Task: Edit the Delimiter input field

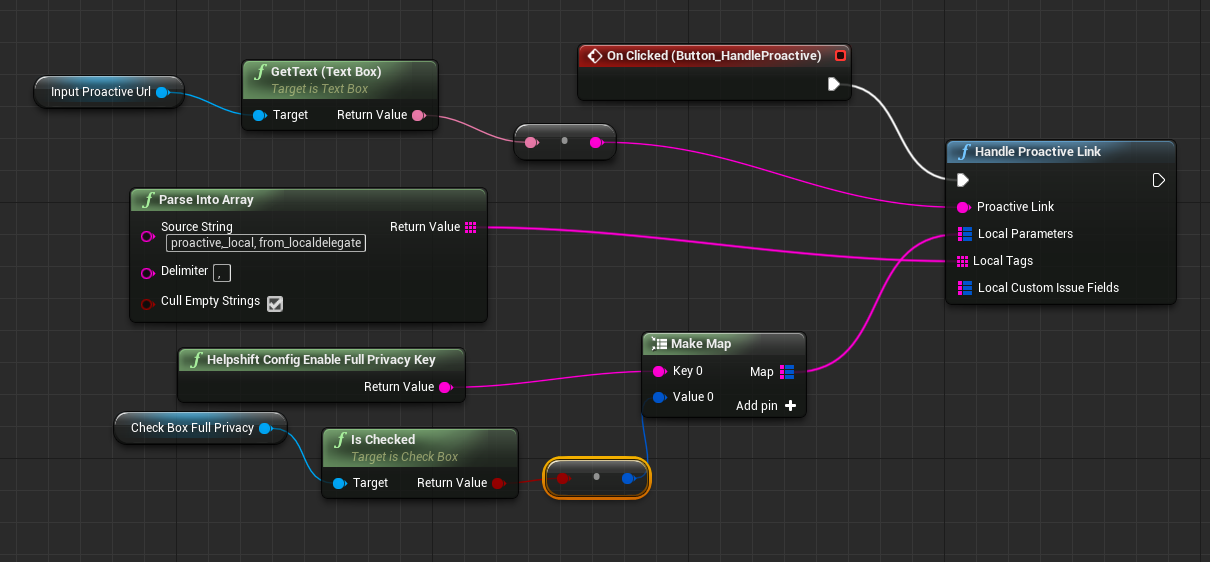Action: pyautogui.click(x=222, y=272)
